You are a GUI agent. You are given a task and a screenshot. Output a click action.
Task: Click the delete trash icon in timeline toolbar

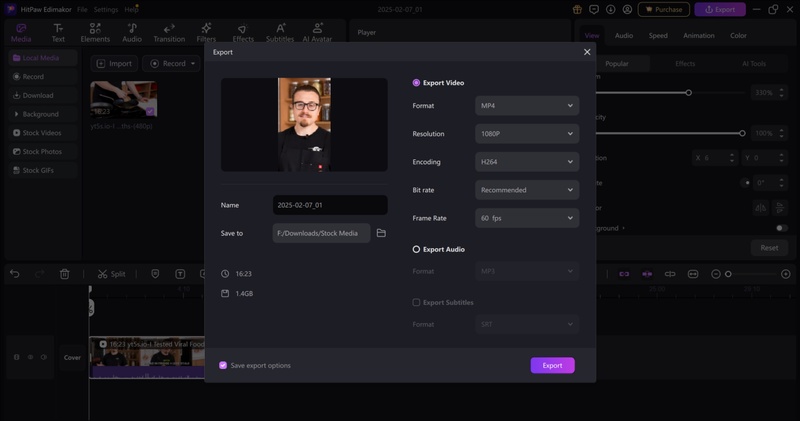tap(65, 274)
